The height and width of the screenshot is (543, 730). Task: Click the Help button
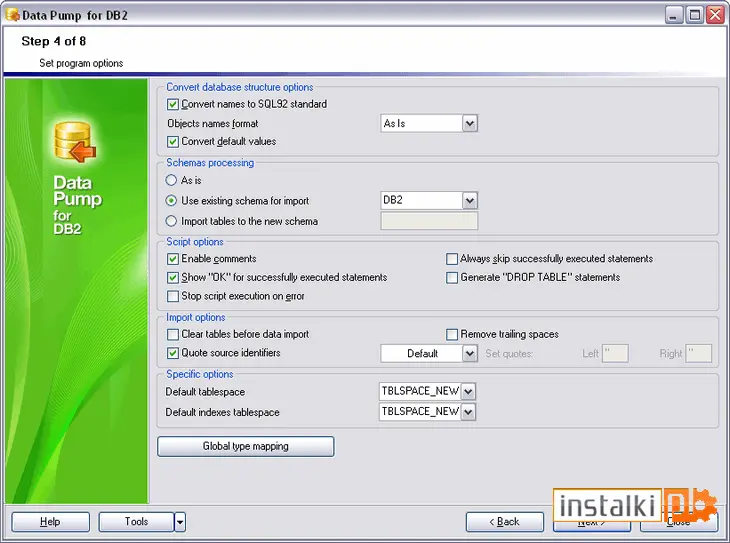point(50,522)
